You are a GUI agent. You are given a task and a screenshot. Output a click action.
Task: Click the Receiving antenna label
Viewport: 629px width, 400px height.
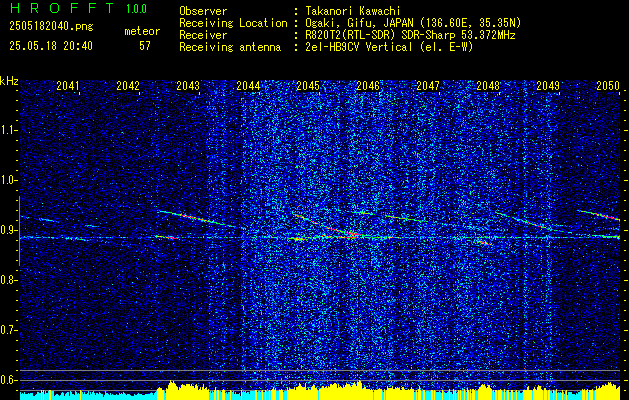tap(230, 47)
